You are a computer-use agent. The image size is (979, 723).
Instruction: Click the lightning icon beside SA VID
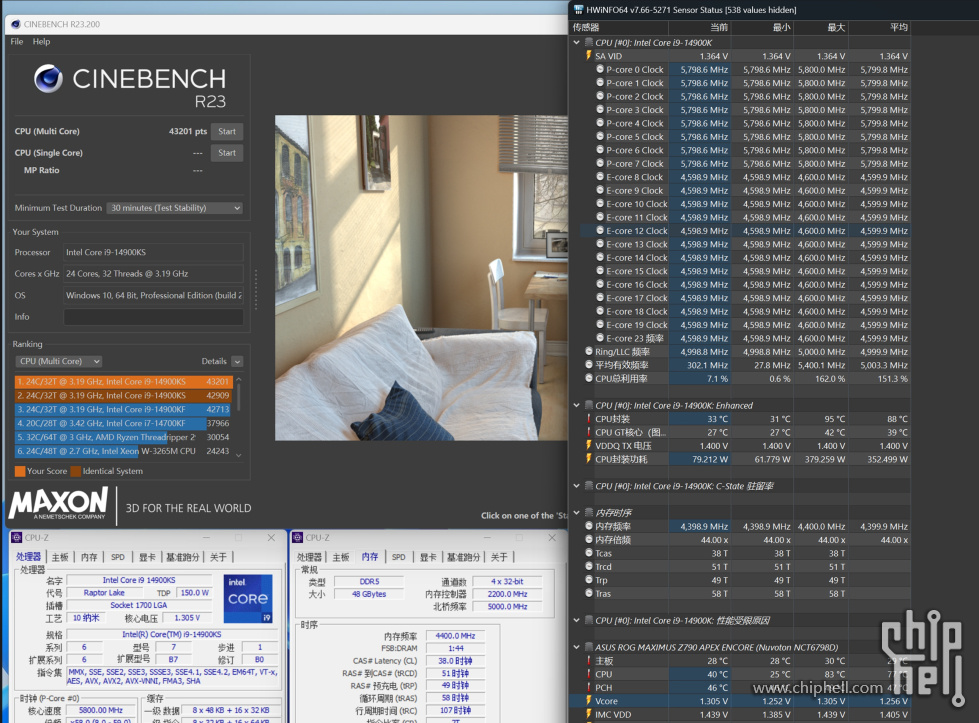click(588, 56)
